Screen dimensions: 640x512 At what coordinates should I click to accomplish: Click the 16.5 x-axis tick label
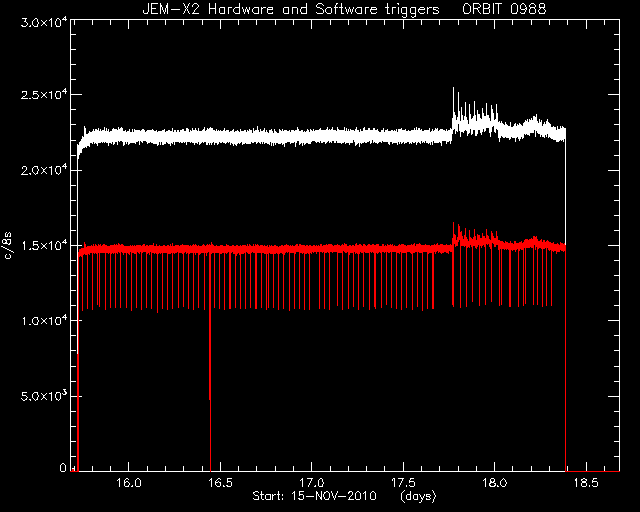[220, 483]
